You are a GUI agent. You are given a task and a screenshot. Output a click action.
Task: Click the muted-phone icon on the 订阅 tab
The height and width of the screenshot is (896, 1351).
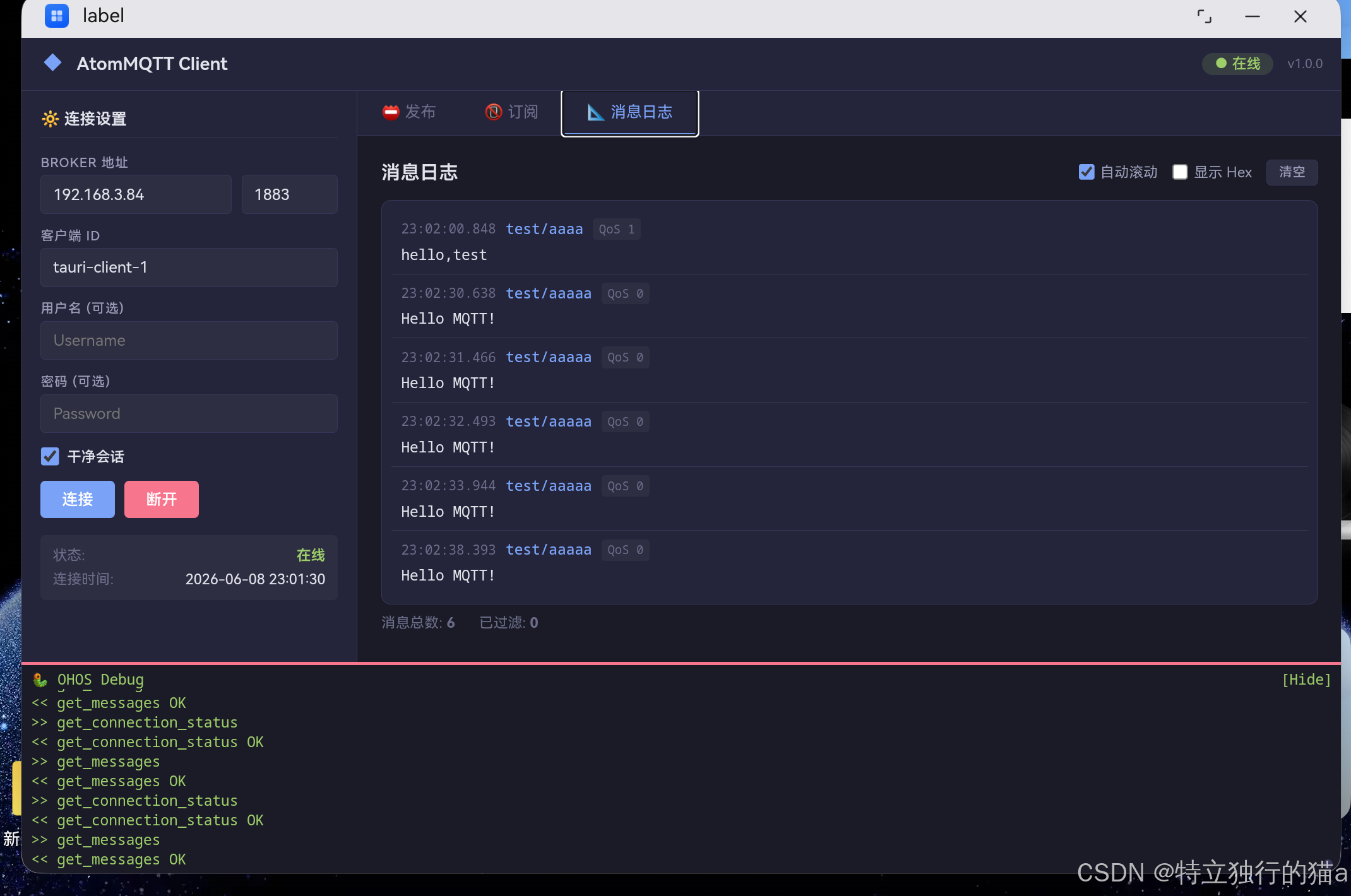point(494,112)
